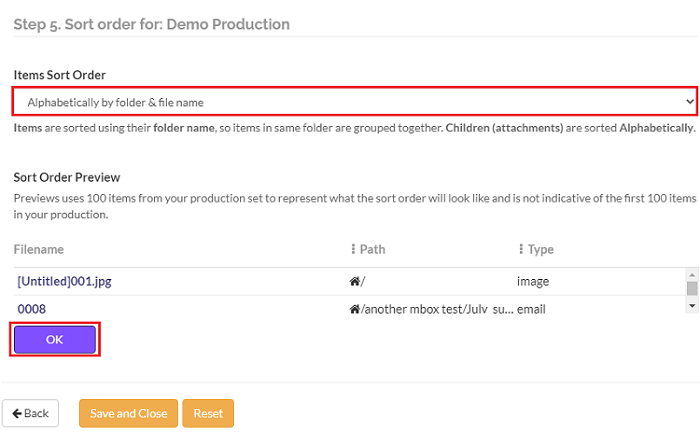Reset the sort order settings
Image resolution: width=700 pixels, height=432 pixels.
pyautogui.click(x=208, y=413)
